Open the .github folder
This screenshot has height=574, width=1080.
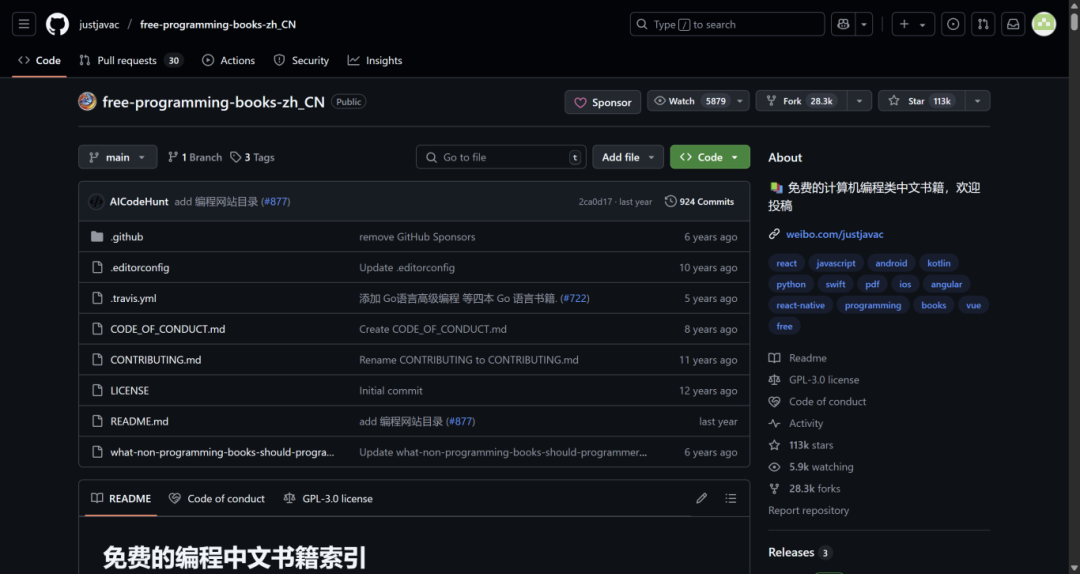(x=127, y=236)
